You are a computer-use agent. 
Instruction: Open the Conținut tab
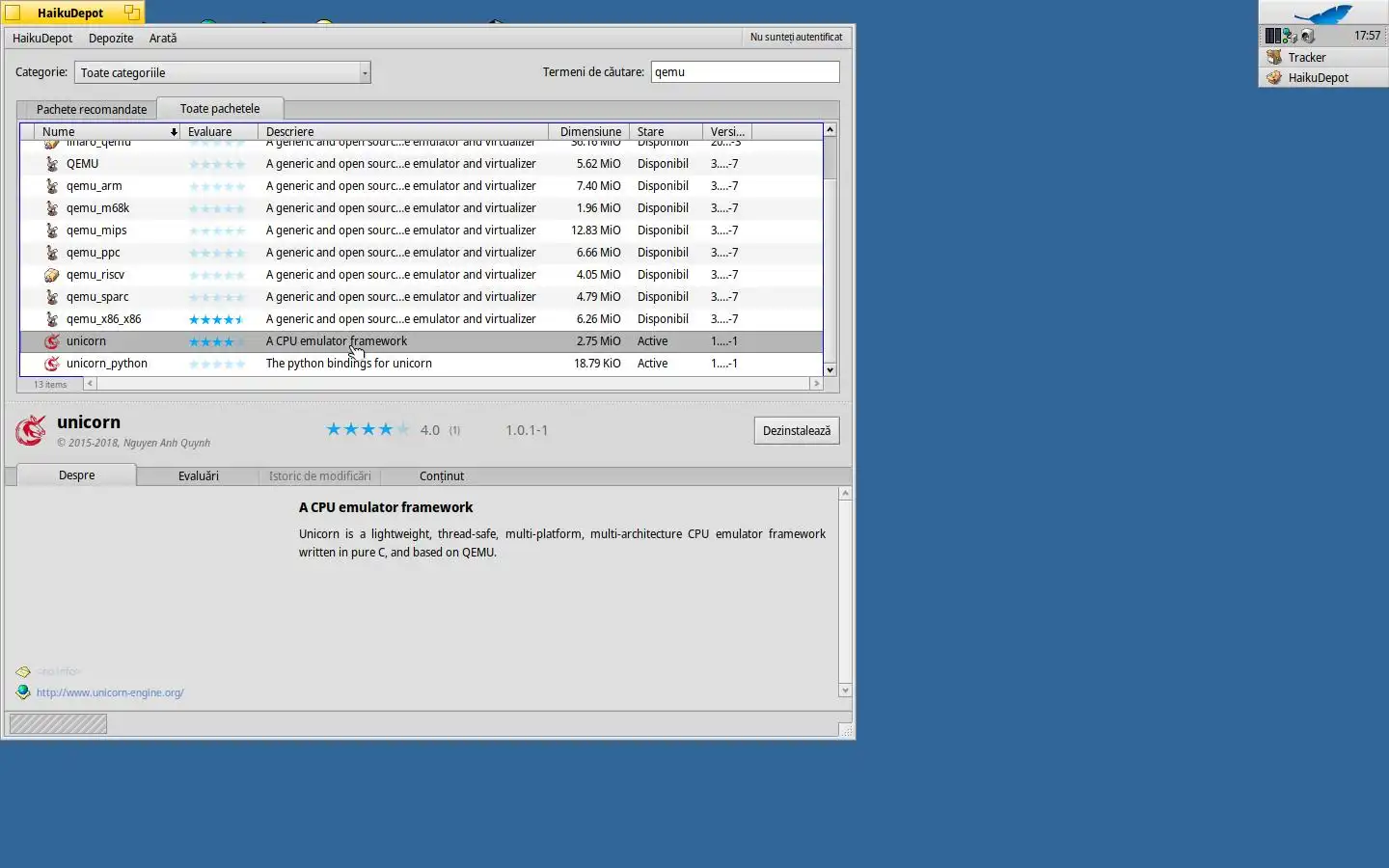click(442, 475)
